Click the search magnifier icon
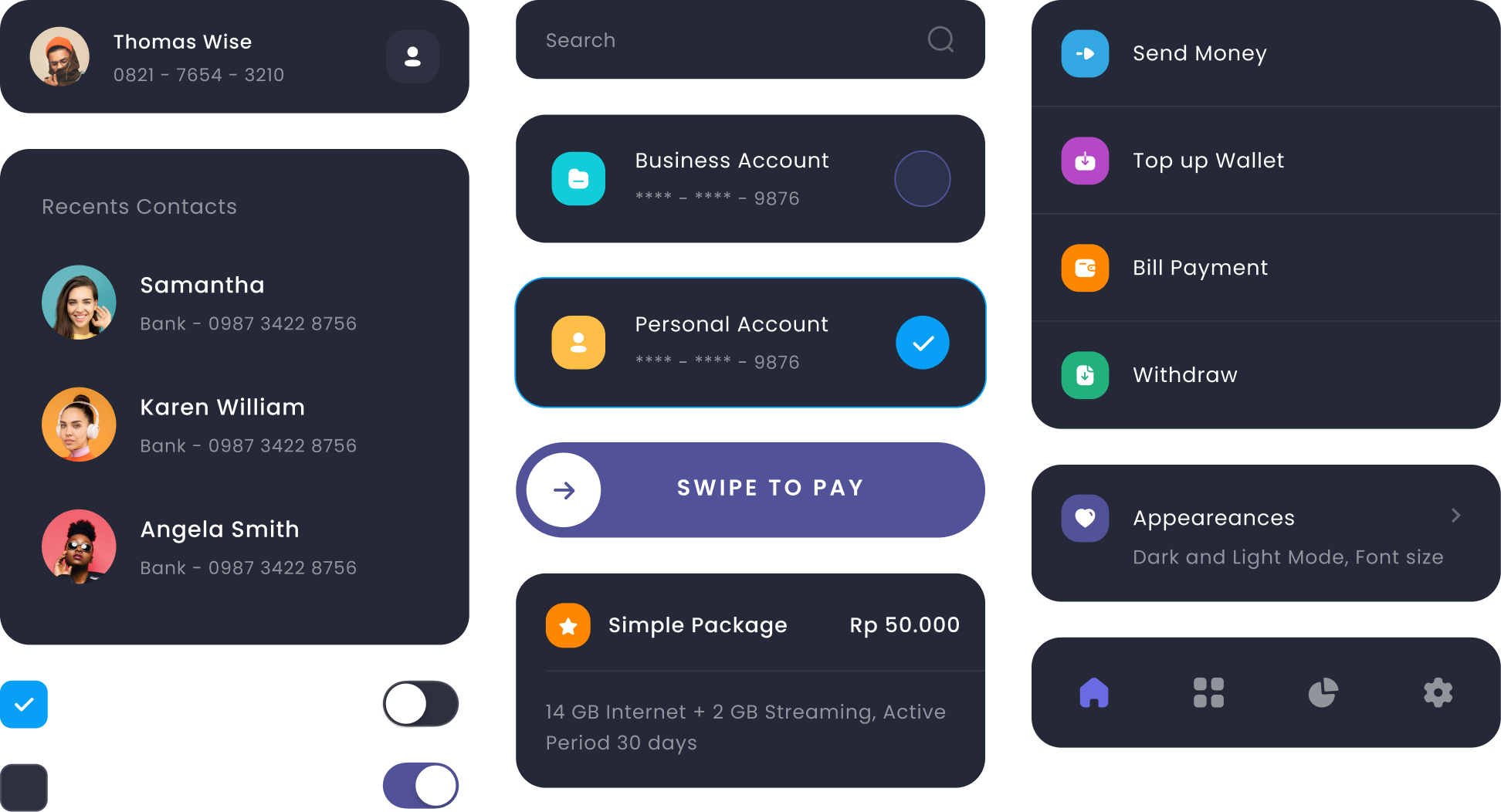1501x812 pixels. pos(940,39)
